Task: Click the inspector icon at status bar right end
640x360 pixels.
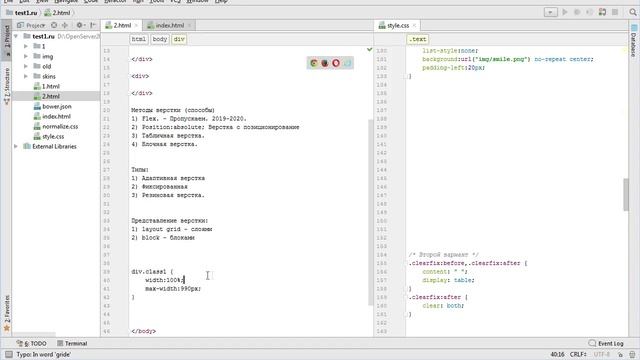Action: click(x=632, y=354)
